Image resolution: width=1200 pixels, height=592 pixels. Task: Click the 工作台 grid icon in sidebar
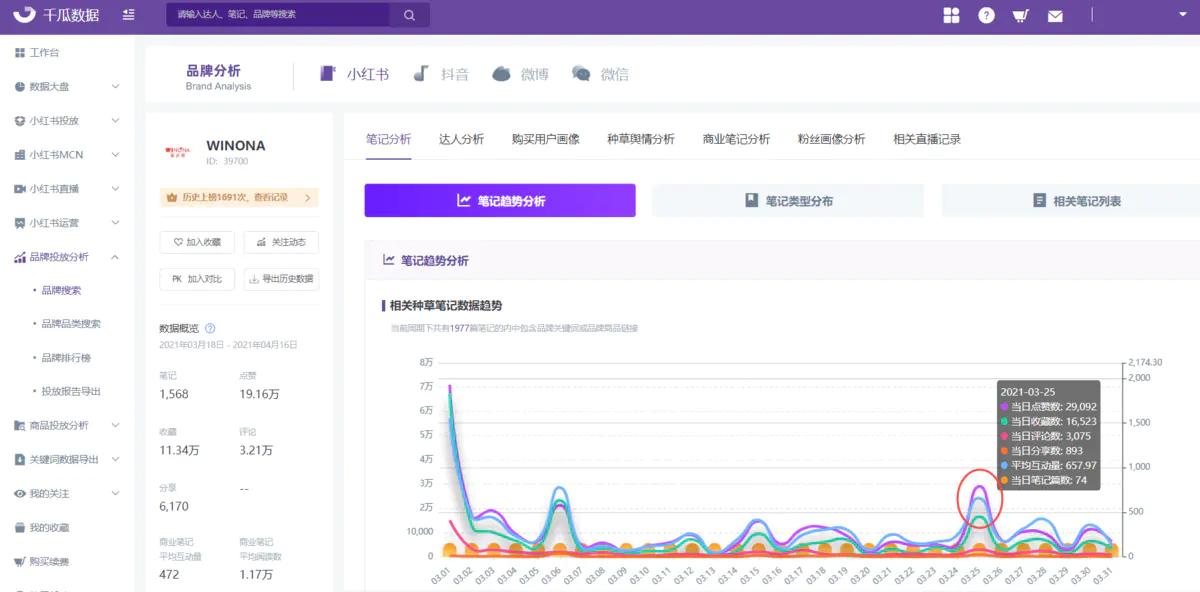20,52
